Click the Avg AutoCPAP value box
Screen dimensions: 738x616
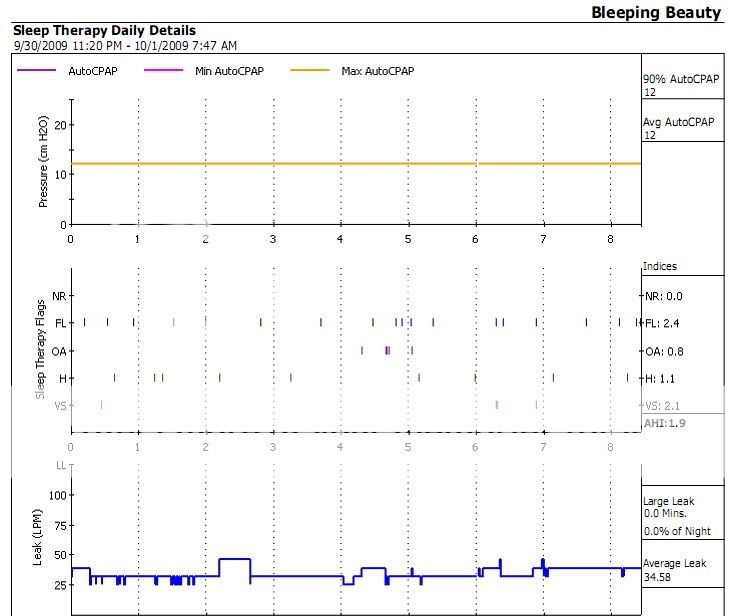tap(680, 128)
